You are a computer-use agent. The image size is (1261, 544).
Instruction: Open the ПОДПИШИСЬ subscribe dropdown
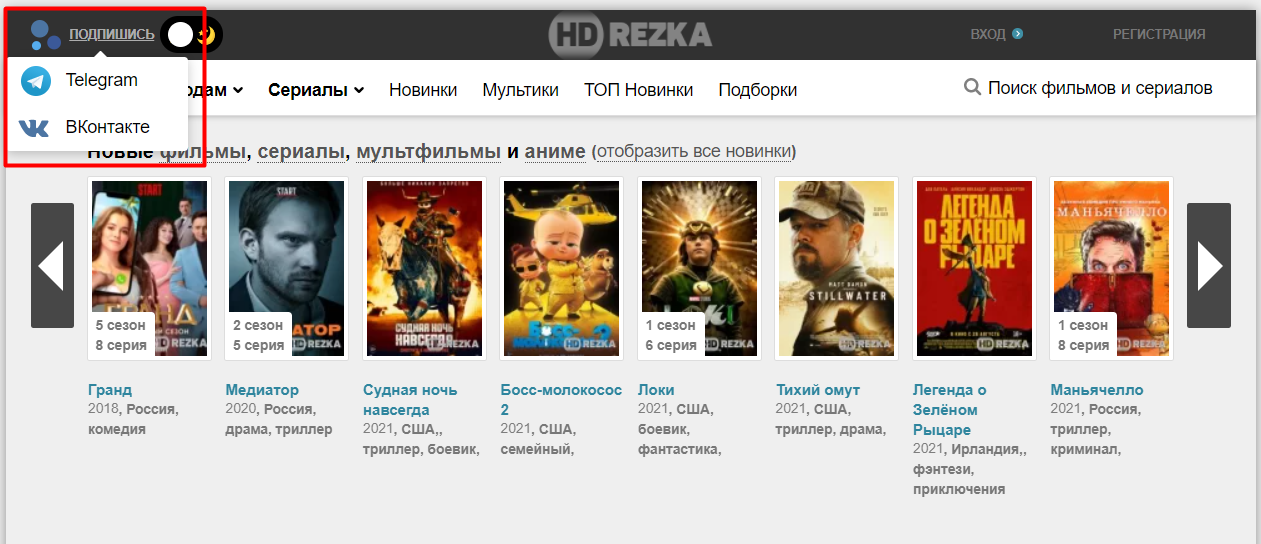pyautogui.click(x=112, y=35)
